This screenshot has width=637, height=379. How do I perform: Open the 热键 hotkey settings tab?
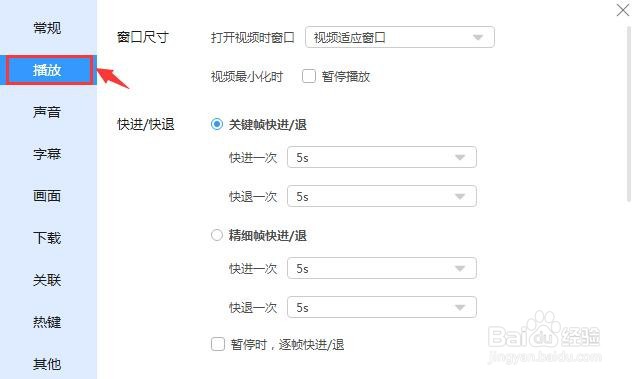(47, 322)
